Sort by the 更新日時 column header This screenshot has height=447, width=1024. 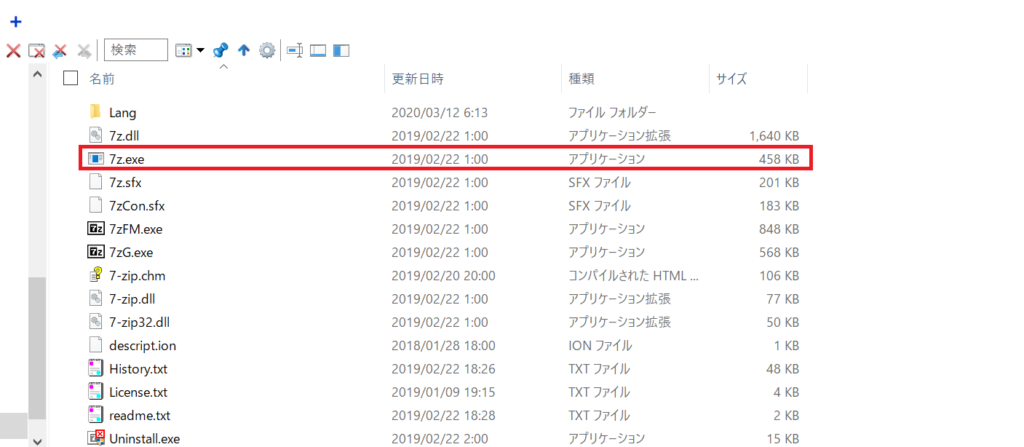417,79
